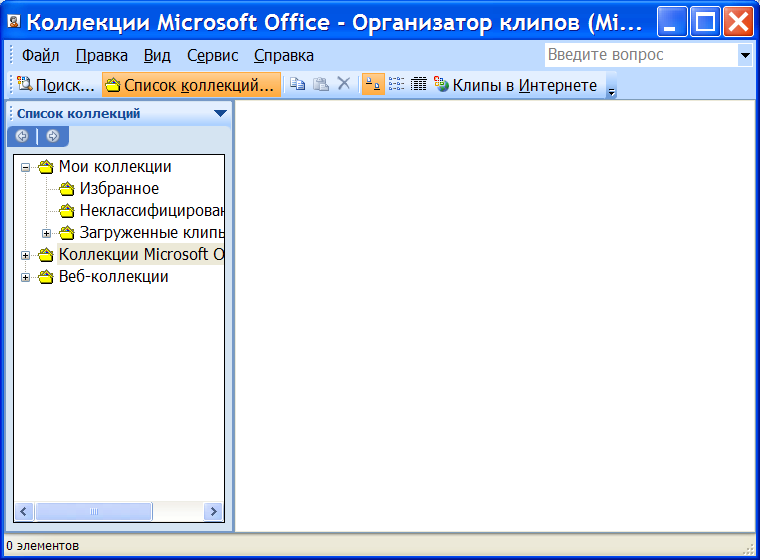Select the Загруженные клипы collection
Viewport: 760px width, 560px height.
pyautogui.click(x=151, y=232)
